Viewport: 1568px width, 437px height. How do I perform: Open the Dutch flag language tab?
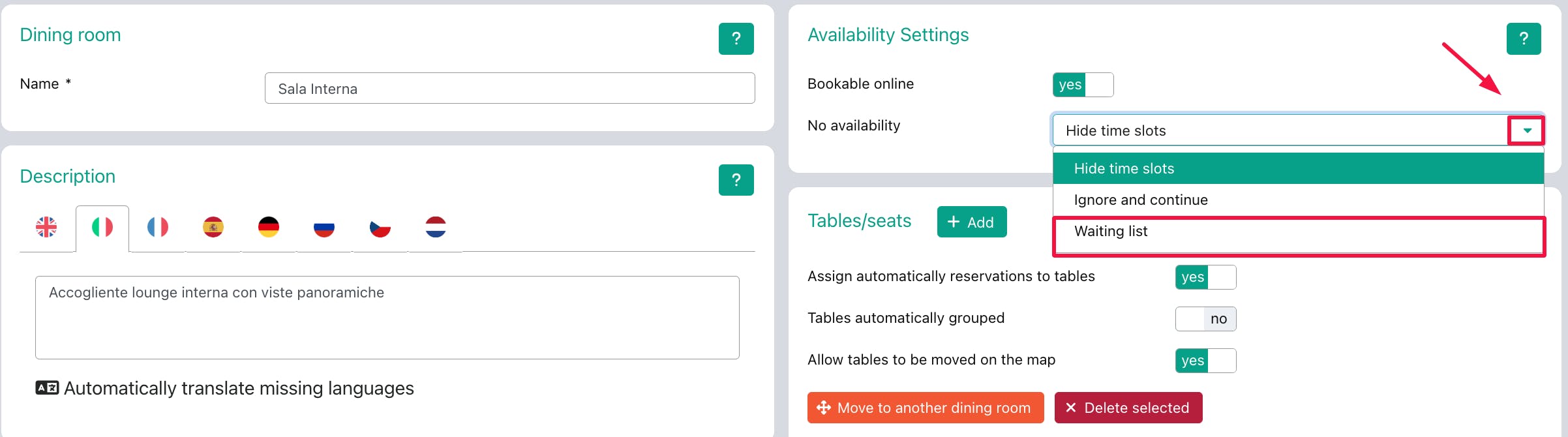pyautogui.click(x=435, y=228)
